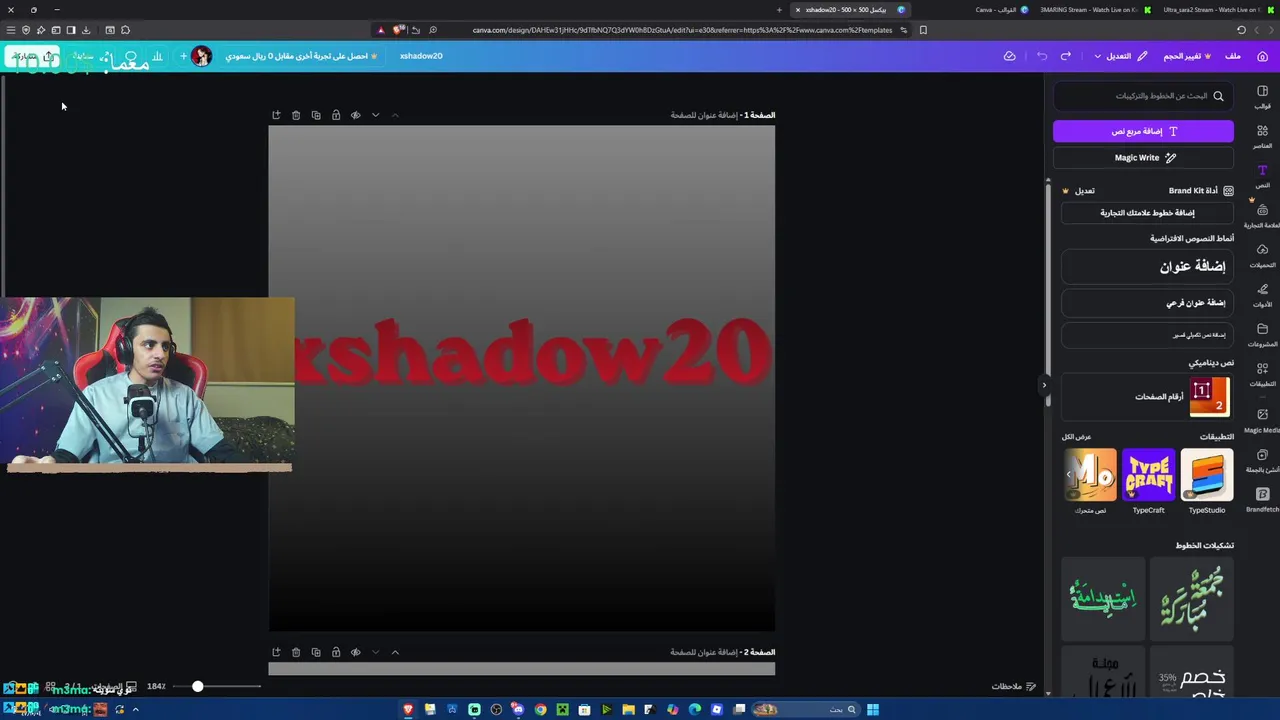Open المشروعات (Projects) sidebar tab

pyautogui.click(x=1262, y=335)
